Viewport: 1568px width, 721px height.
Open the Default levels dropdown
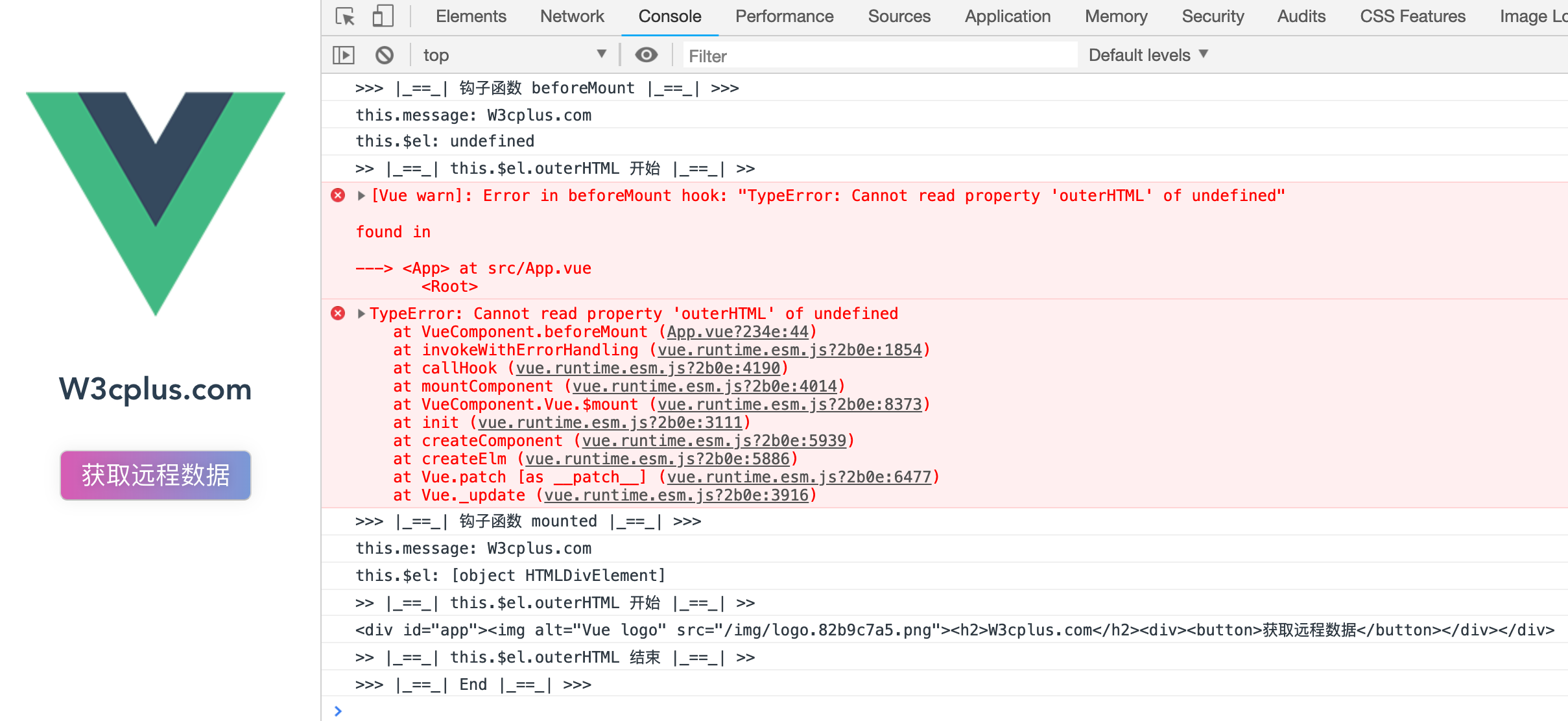click(x=1148, y=55)
